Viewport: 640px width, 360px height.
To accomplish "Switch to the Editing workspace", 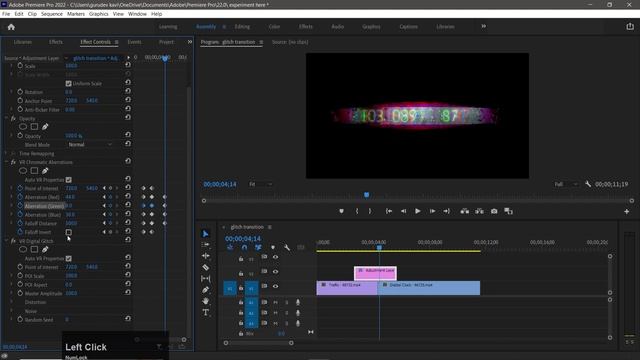I will (x=242, y=27).
